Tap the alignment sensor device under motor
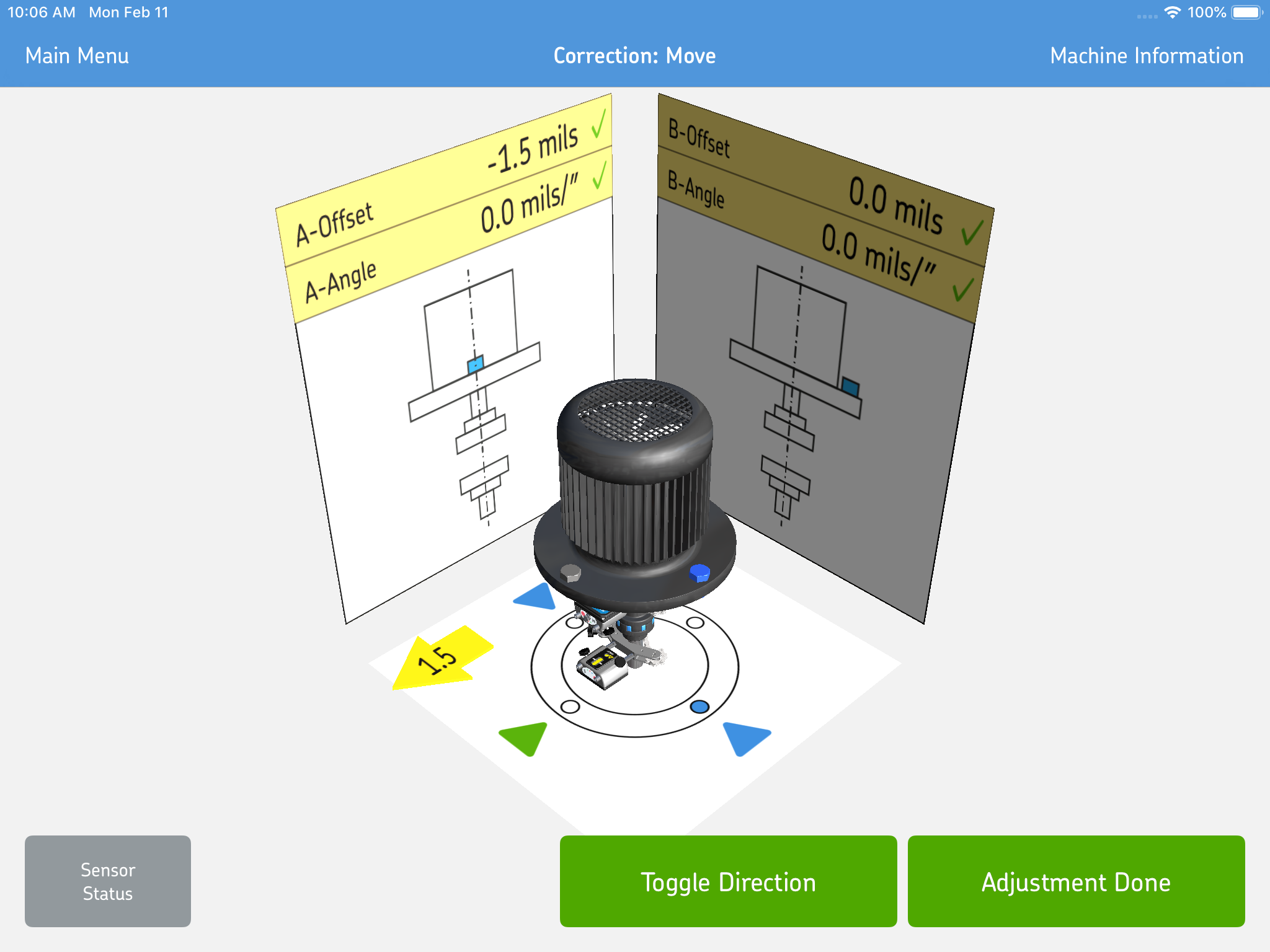The image size is (1270, 952). [600, 667]
